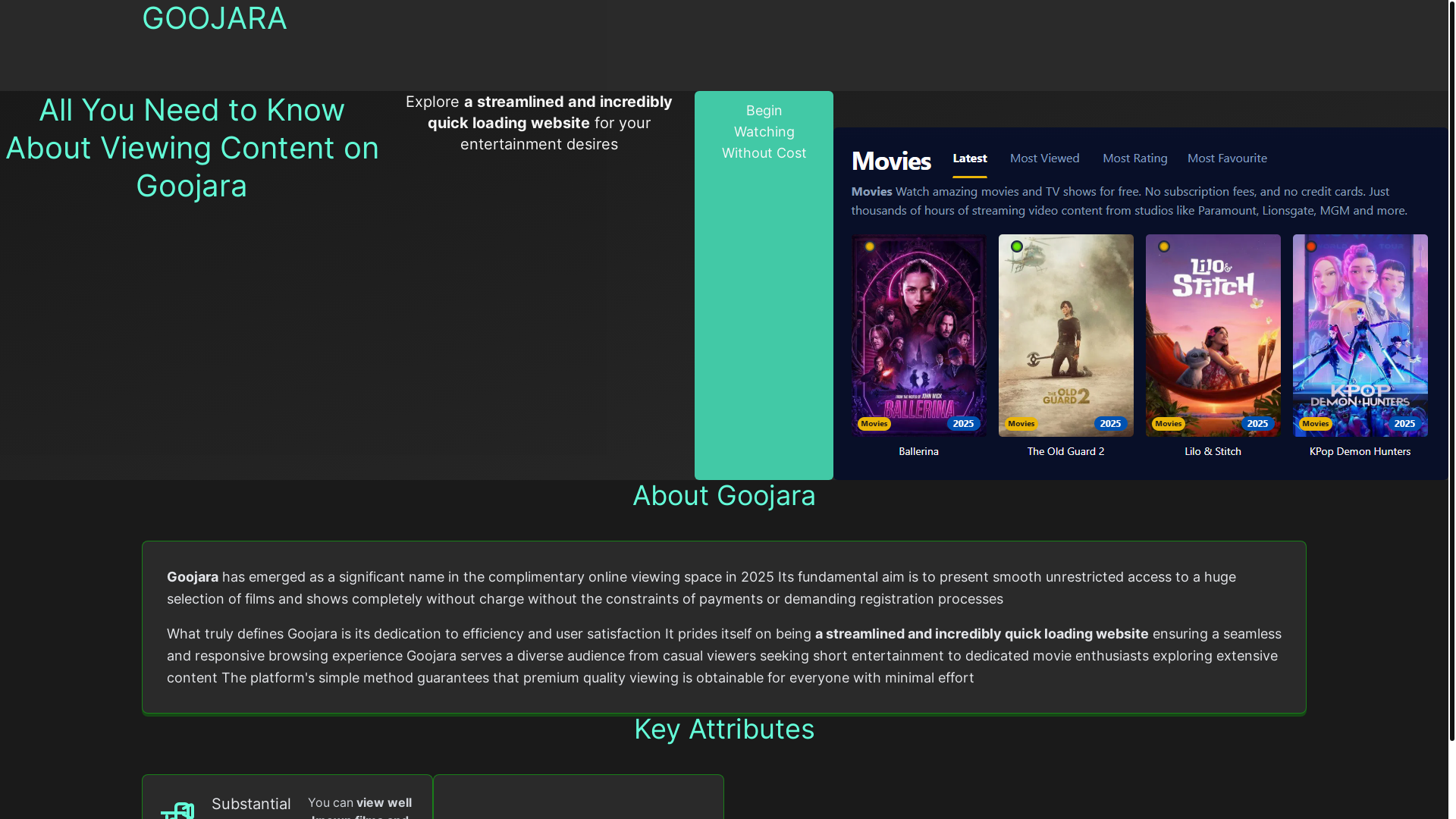
Task: Click the GOOJARA site logo text
Action: (215, 18)
